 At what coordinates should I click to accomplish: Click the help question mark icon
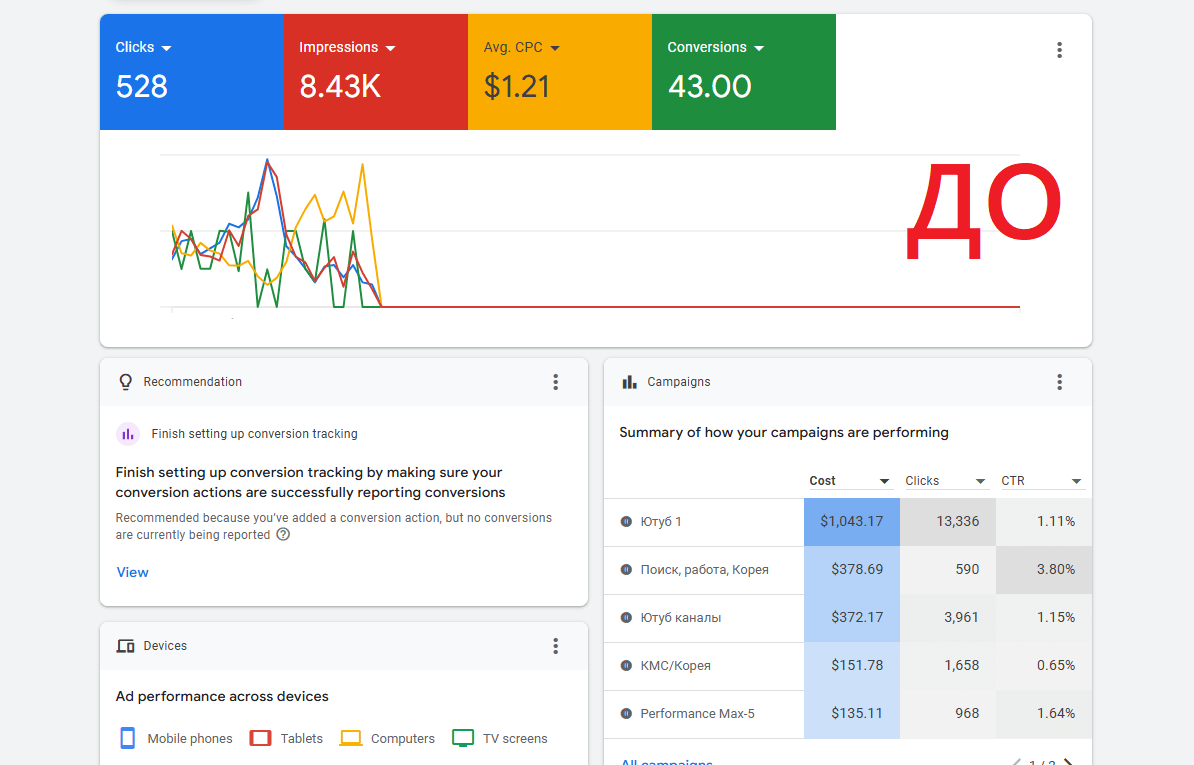point(283,534)
